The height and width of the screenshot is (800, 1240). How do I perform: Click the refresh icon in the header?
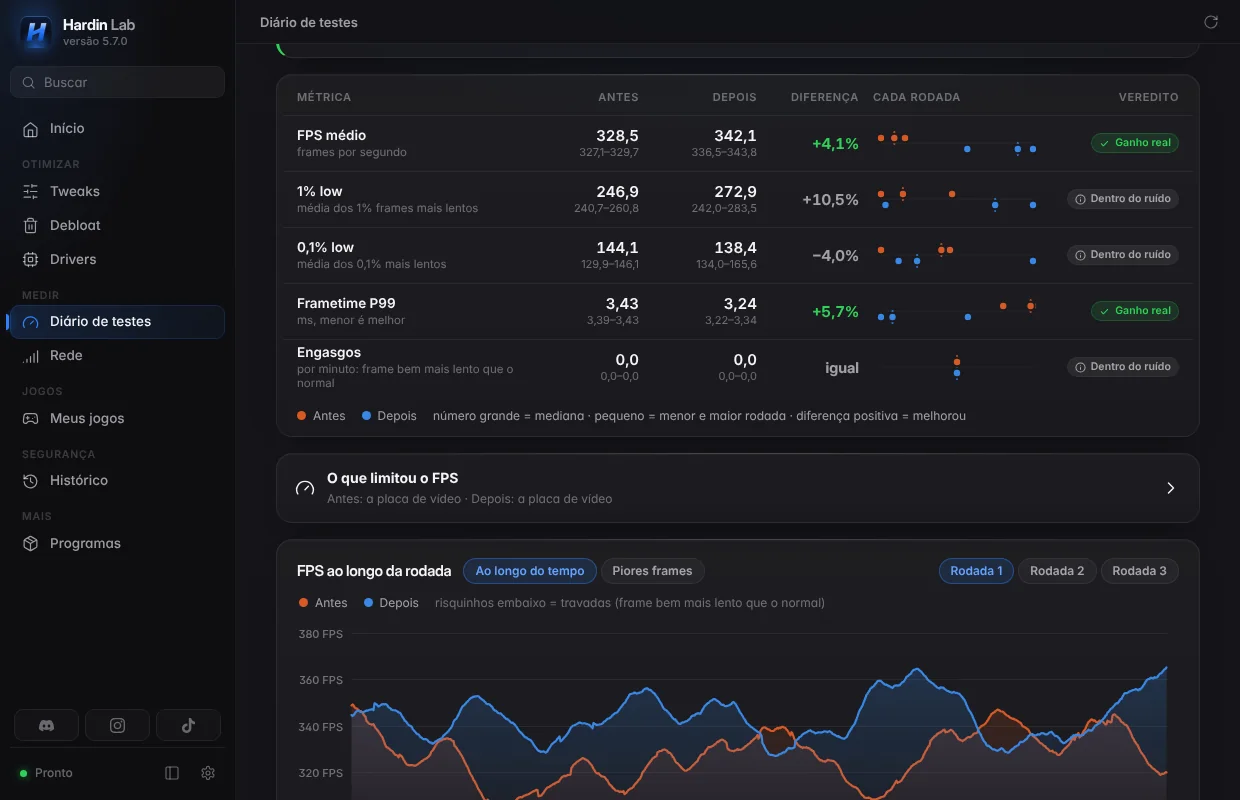[1211, 22]
